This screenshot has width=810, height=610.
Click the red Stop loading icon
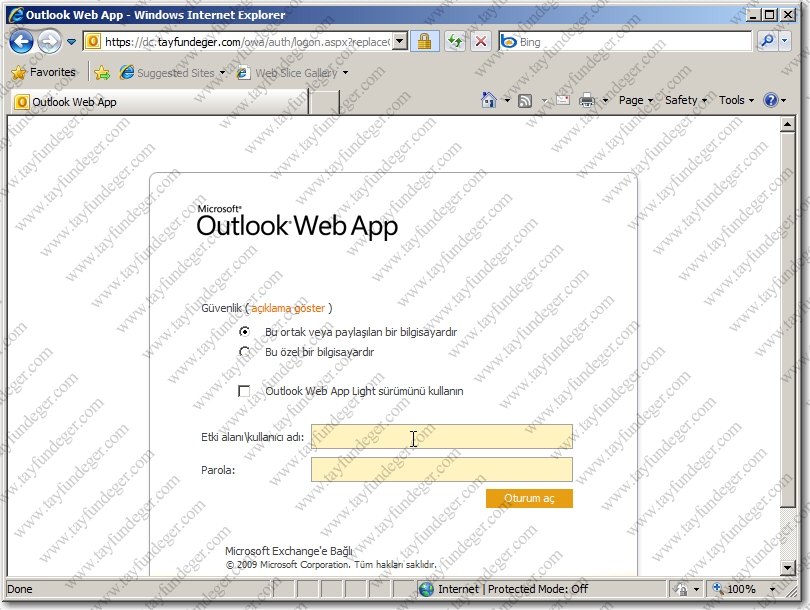(x=481, y=42)
